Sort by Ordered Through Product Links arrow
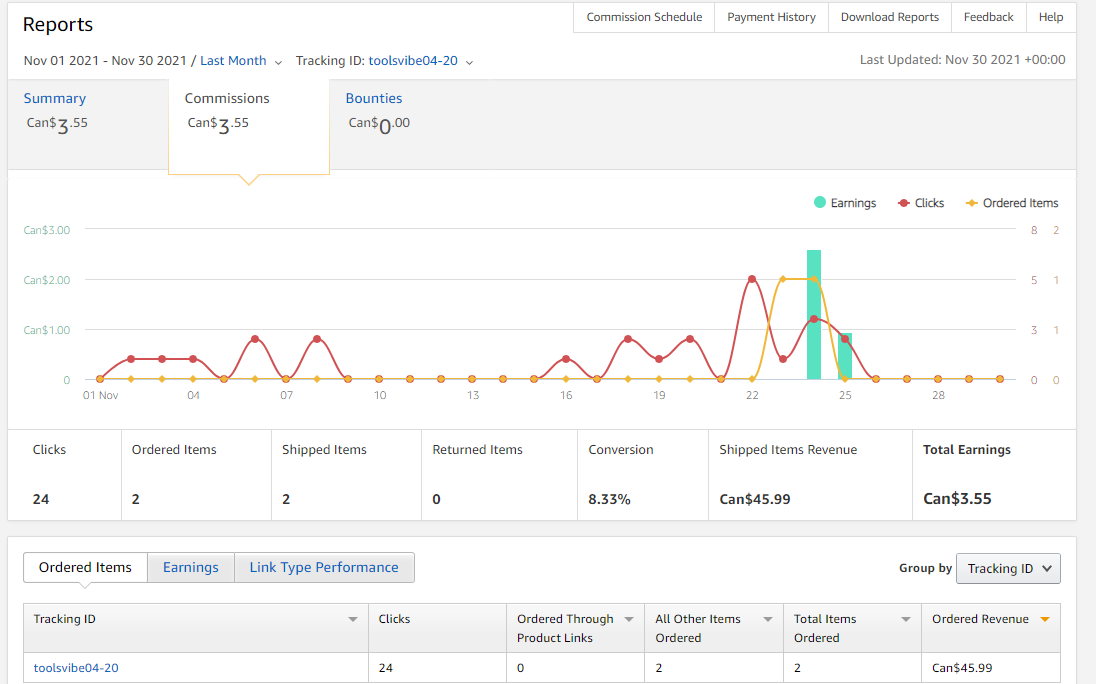The image size is (1096, 684). (629, 620)
